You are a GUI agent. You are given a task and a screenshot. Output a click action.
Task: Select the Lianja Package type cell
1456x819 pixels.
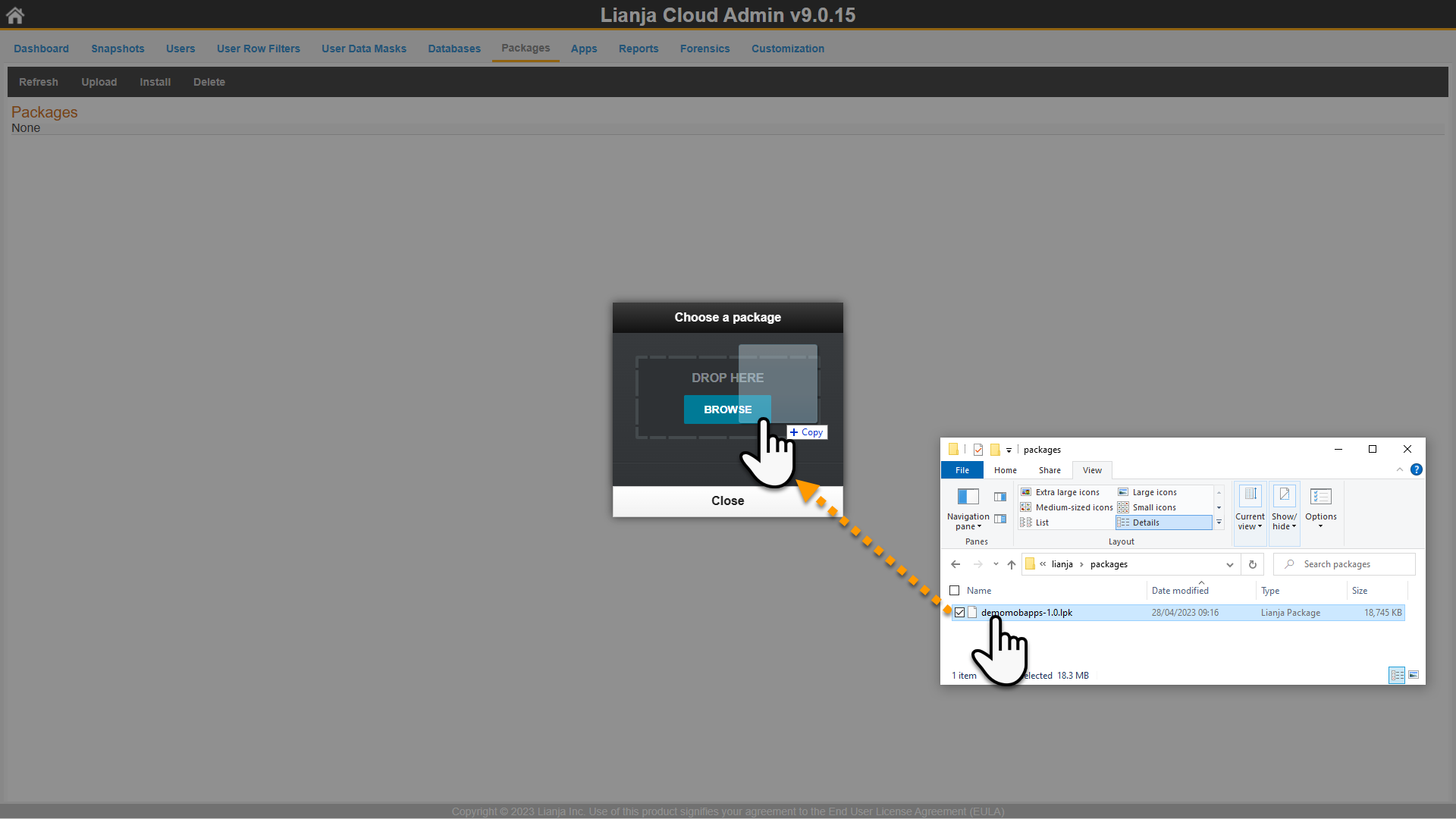pos(1290,613)
